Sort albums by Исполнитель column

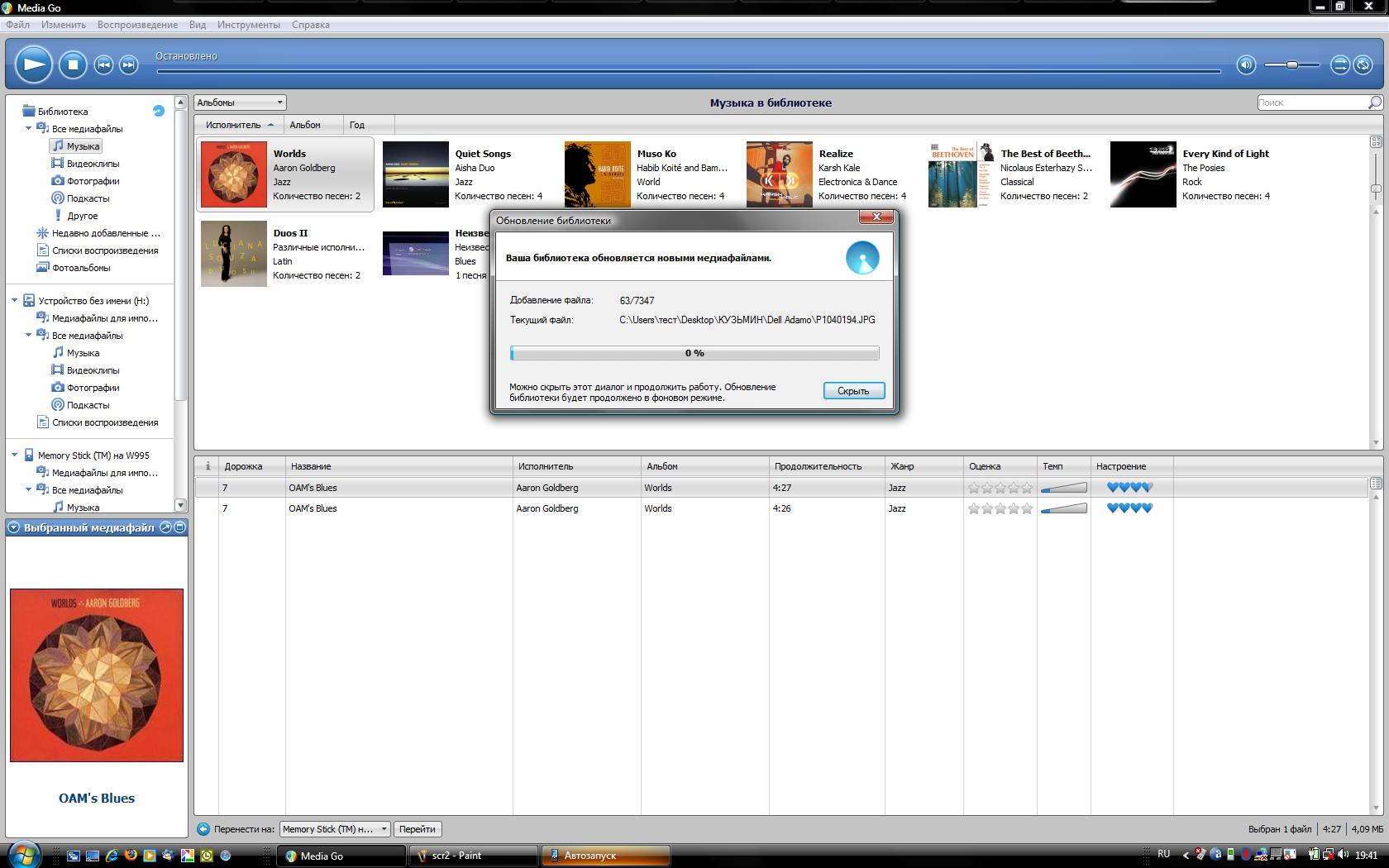click(239, 125)
